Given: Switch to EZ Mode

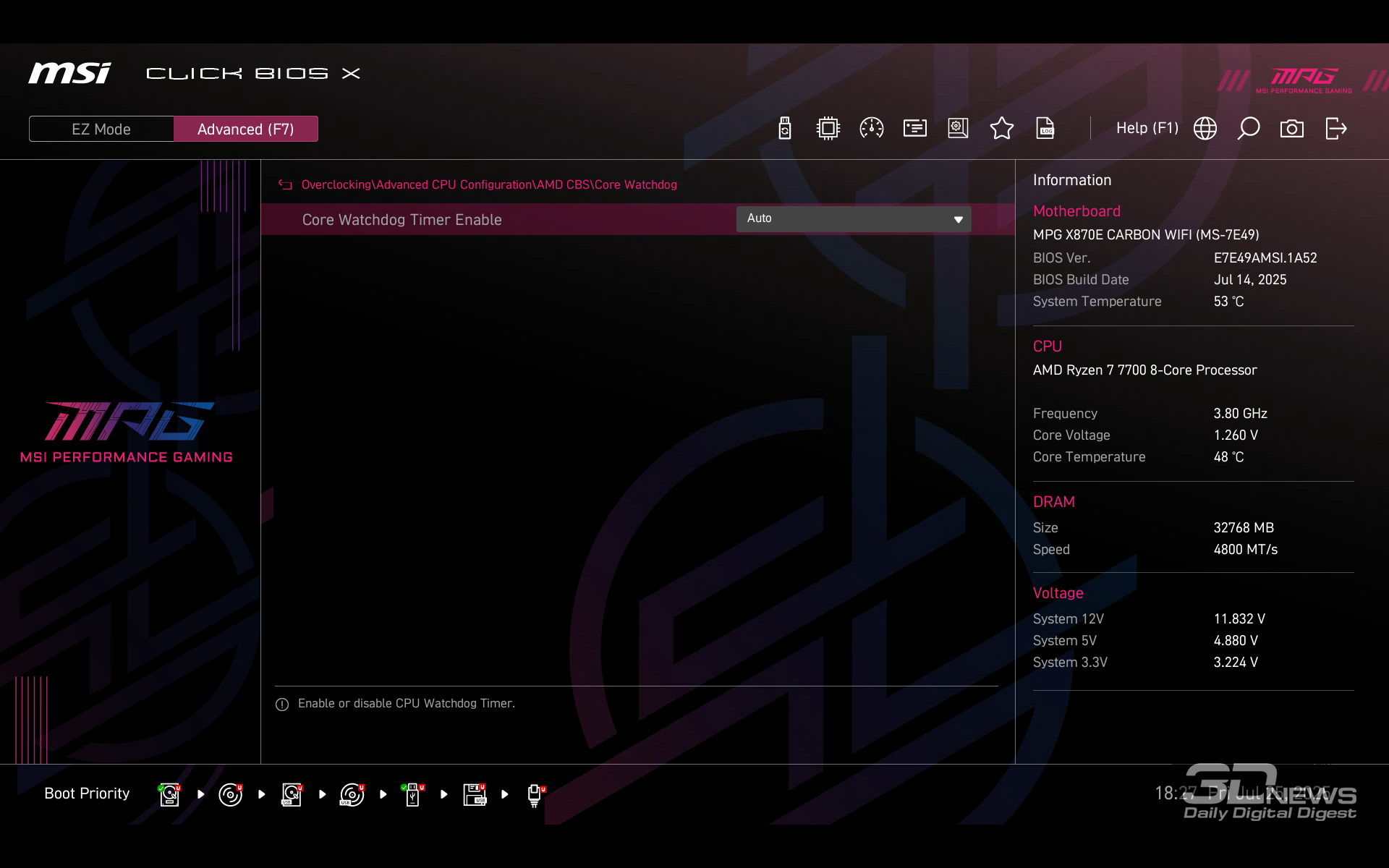Looking at the screenshot, I should [101, 129].
